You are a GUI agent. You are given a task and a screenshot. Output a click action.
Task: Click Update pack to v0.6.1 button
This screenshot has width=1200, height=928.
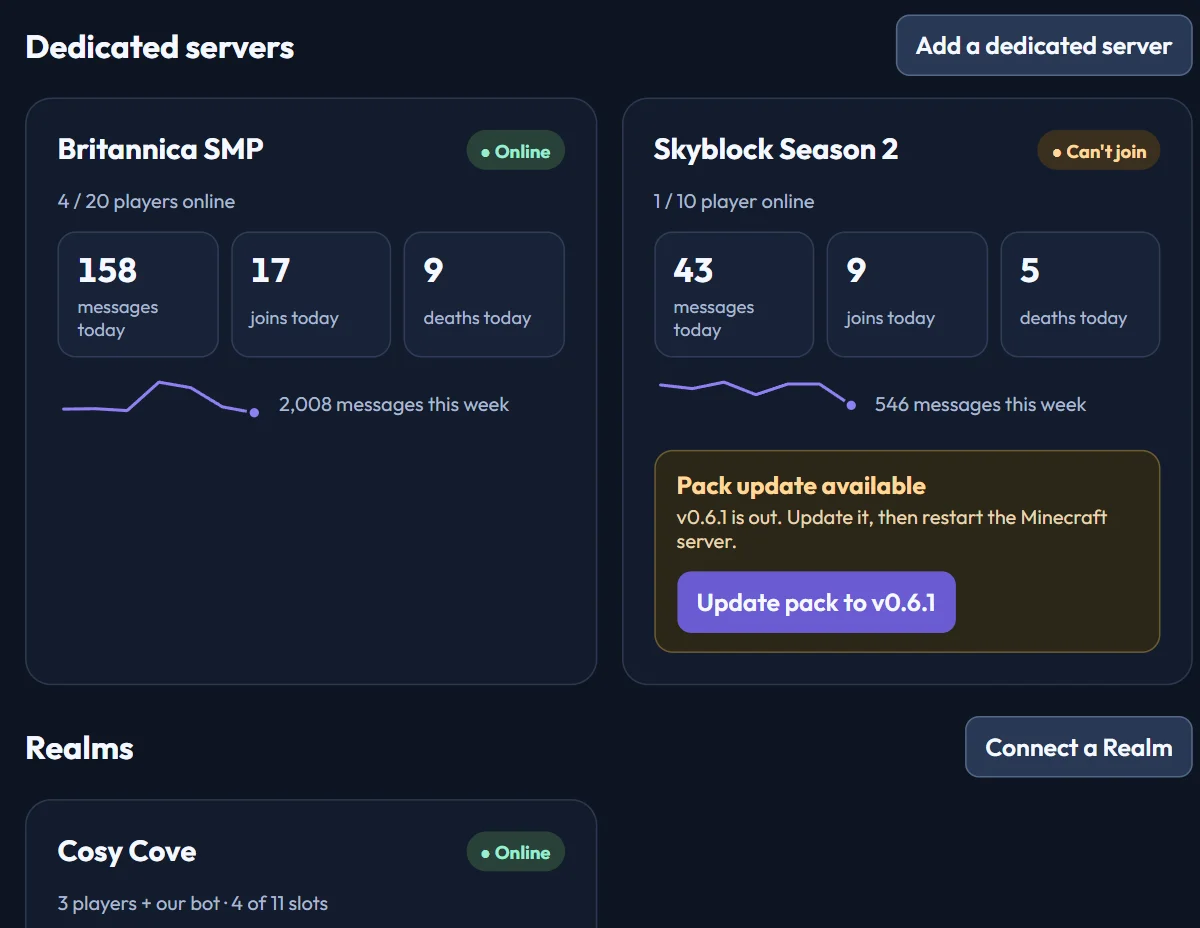tap(816, 602)
